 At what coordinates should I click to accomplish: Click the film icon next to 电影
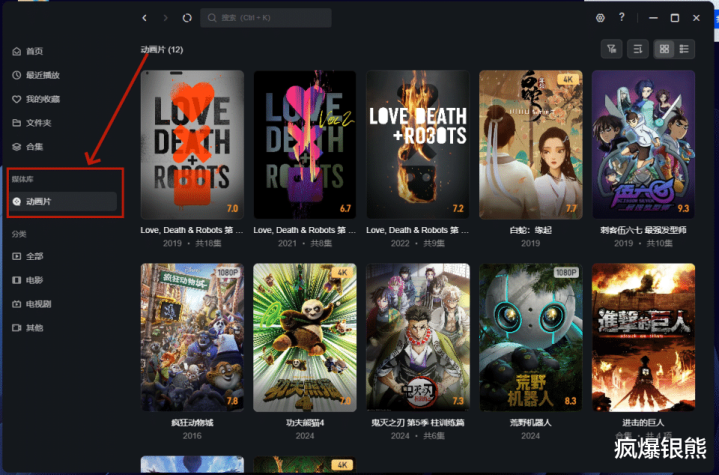click(17, 280)
